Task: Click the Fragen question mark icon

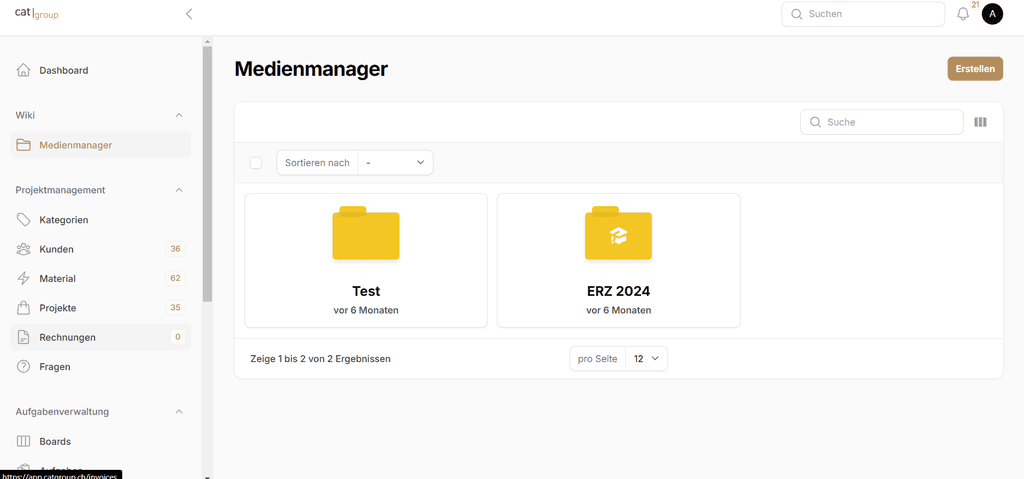Action: [24, 367]
